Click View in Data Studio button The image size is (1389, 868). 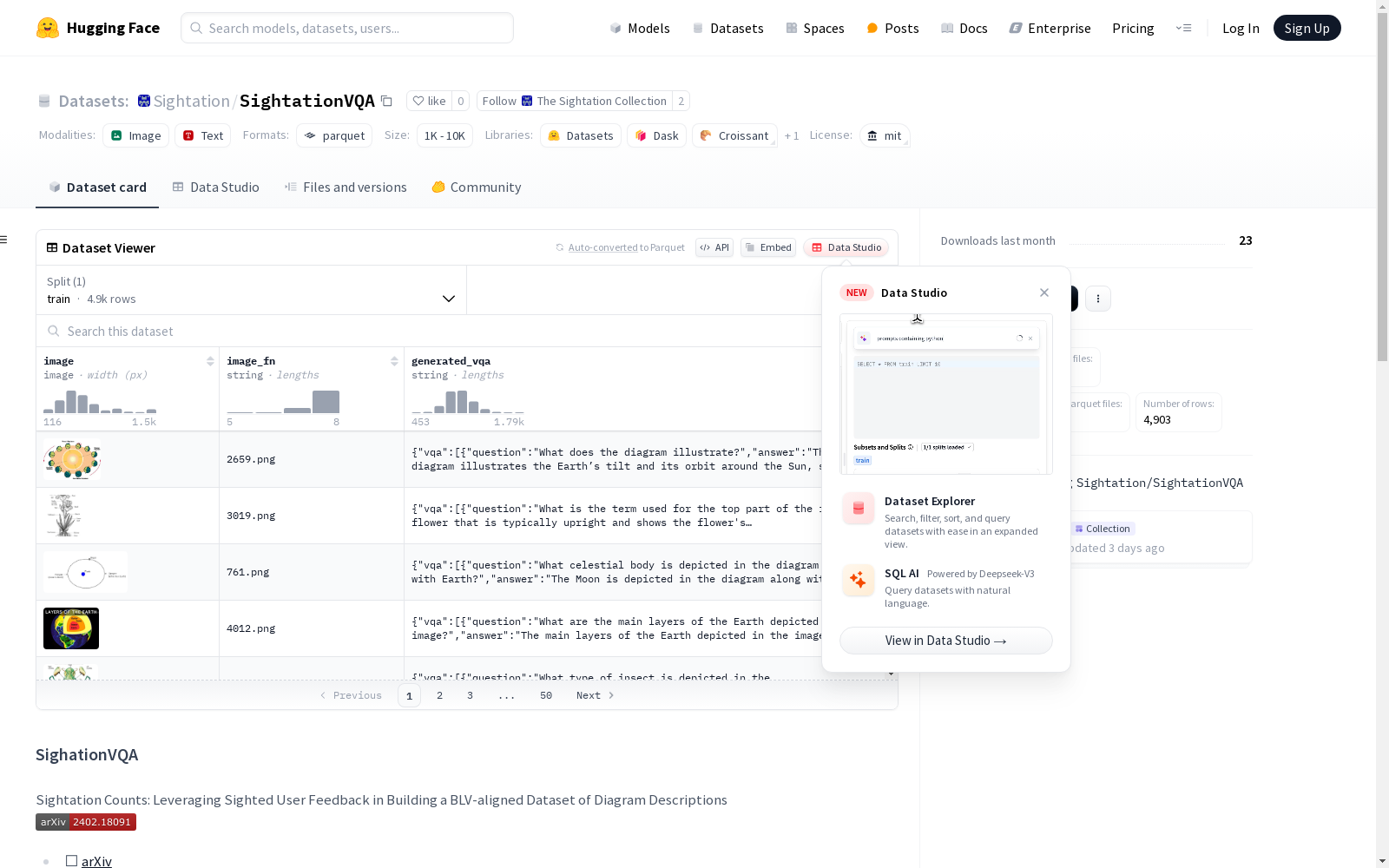click(x=946, y=641)
